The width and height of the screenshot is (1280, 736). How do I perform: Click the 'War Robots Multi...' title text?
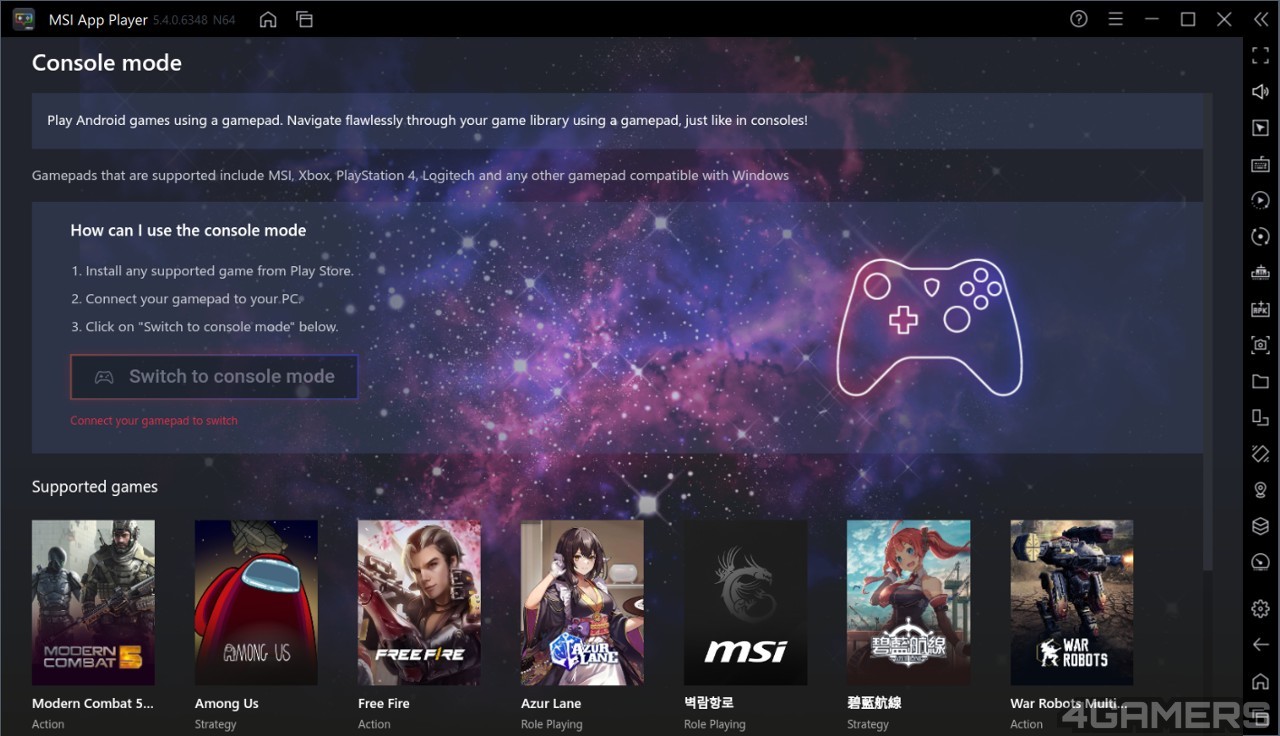(1069, 703)
